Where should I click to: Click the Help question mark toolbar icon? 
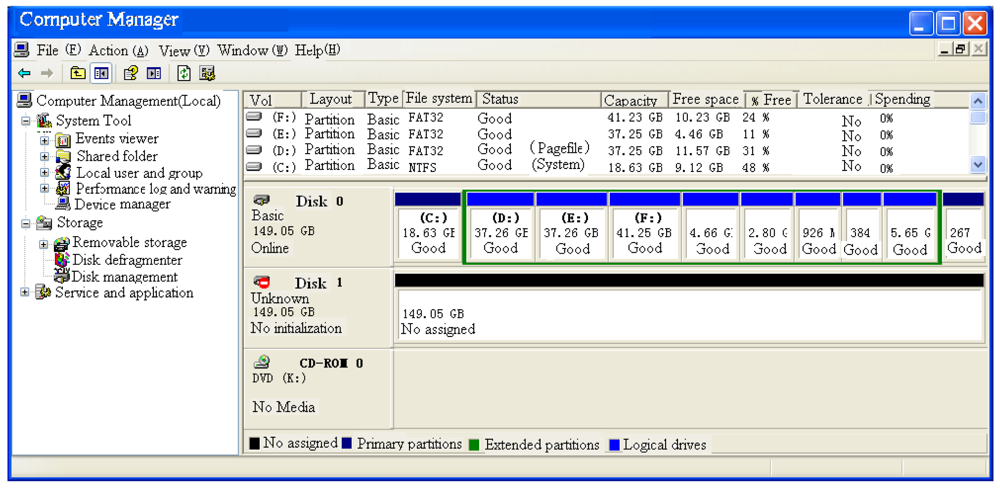130,73
